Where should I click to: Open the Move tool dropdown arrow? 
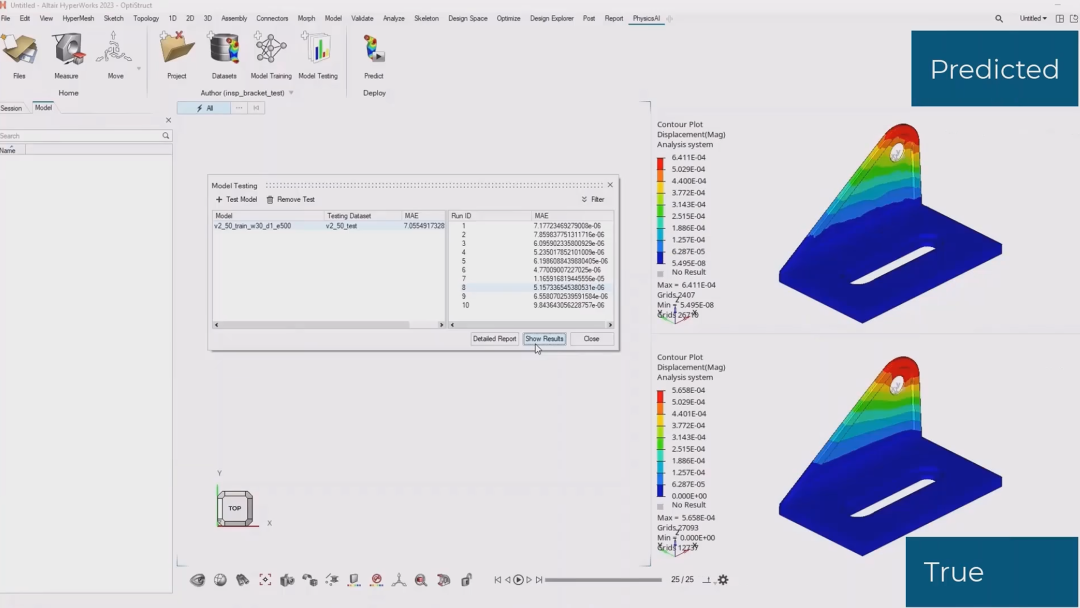(x=138, y=68)
